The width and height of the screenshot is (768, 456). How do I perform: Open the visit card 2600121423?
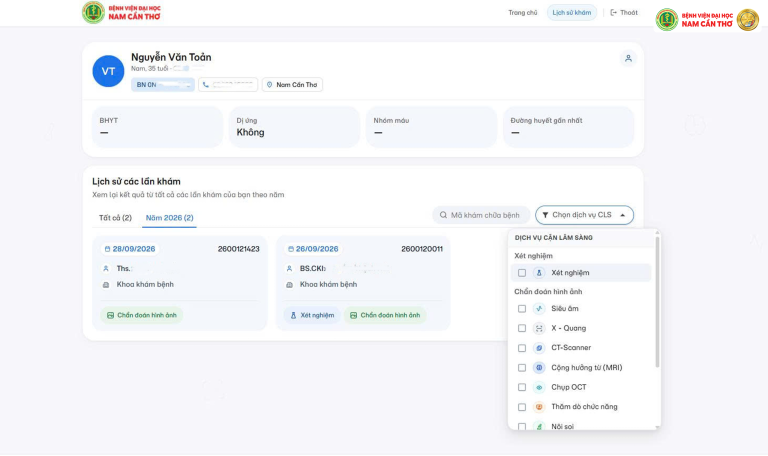[180, 283]
